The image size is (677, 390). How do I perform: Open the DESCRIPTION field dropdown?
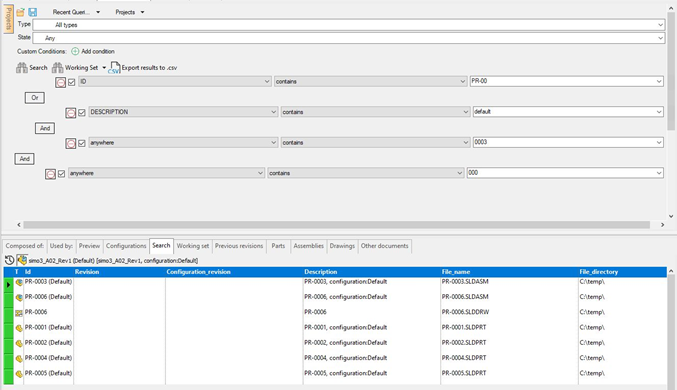(x=273, y=112)
